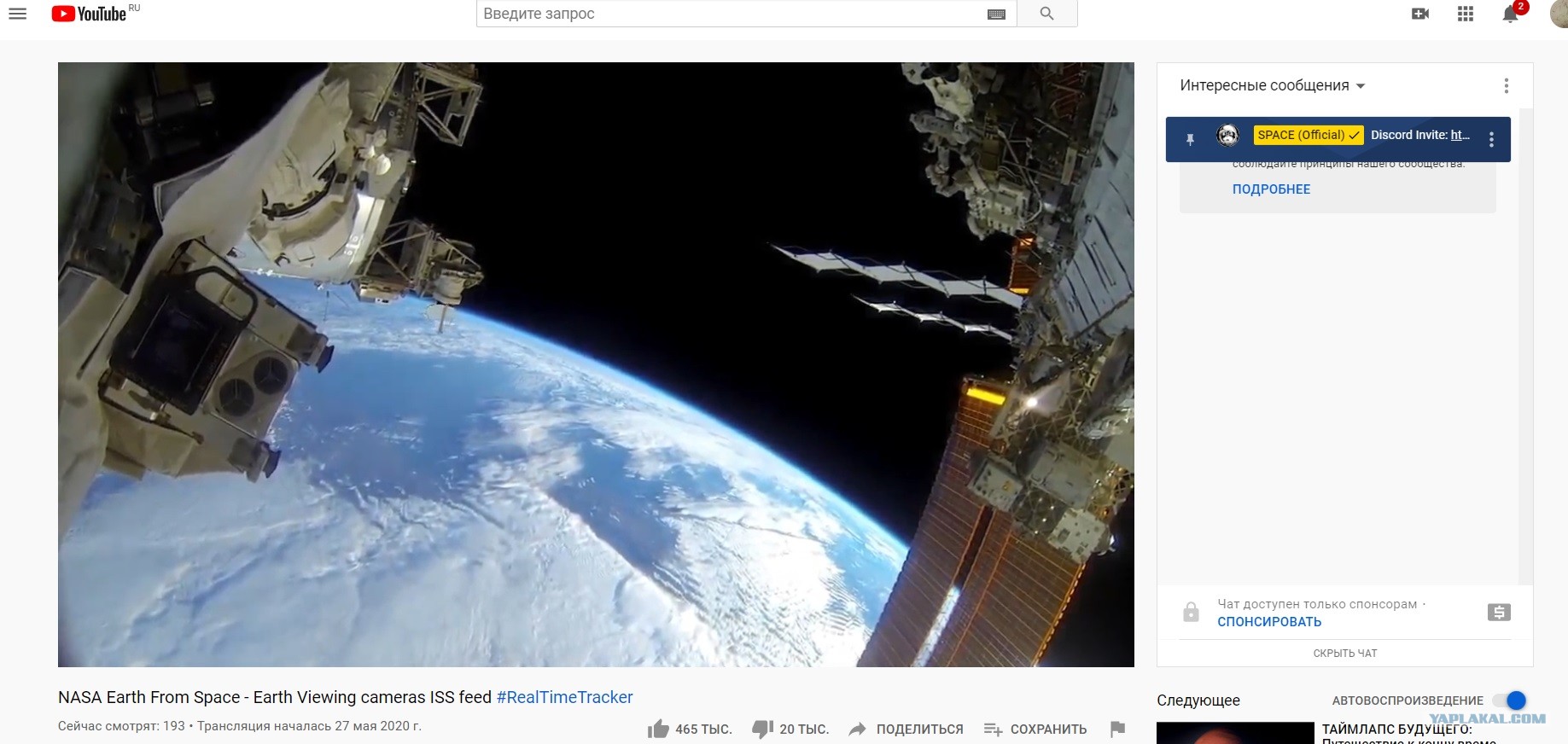
Task: Click ПОДЕЛИТЬСЯ to share the video
Action: click(x=906, y=729)
